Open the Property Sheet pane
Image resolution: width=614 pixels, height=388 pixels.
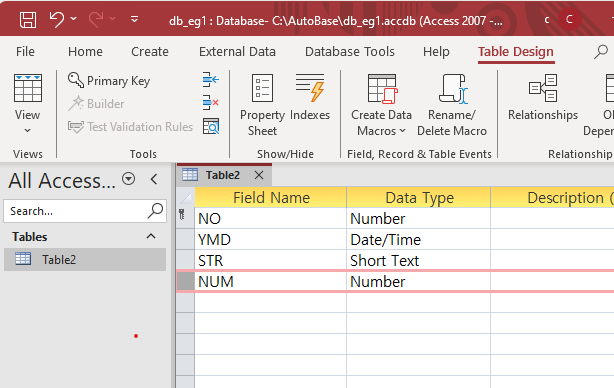point(262,105)
